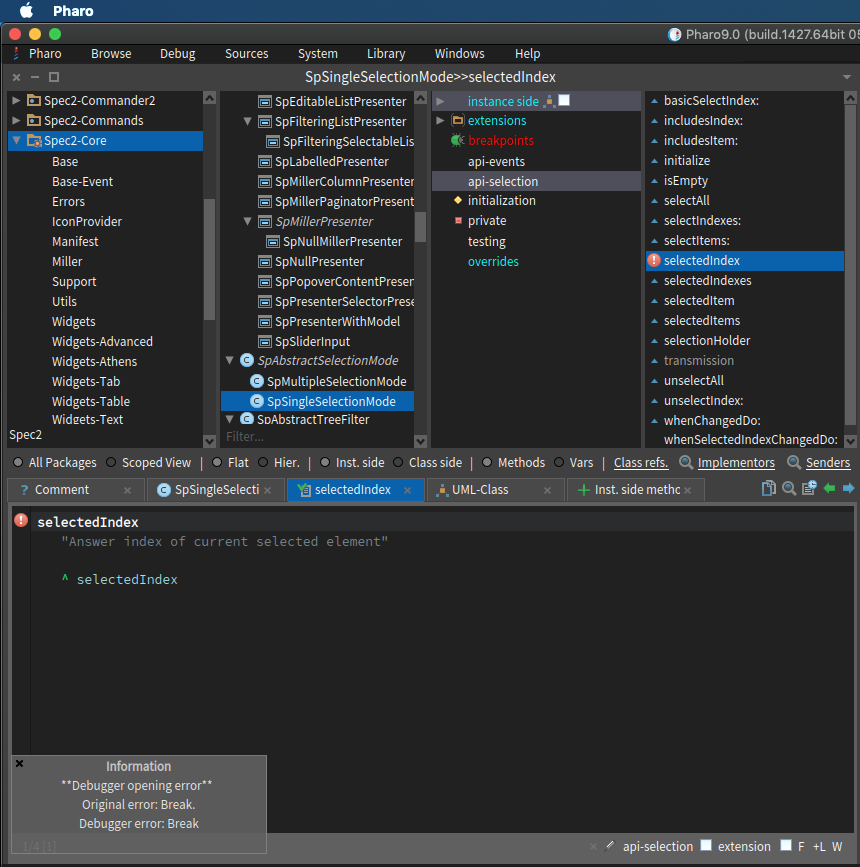This screenshot has height=867, width=860.
Task: Click the bug icon beside breakpoints protocol
Action: 456,141
